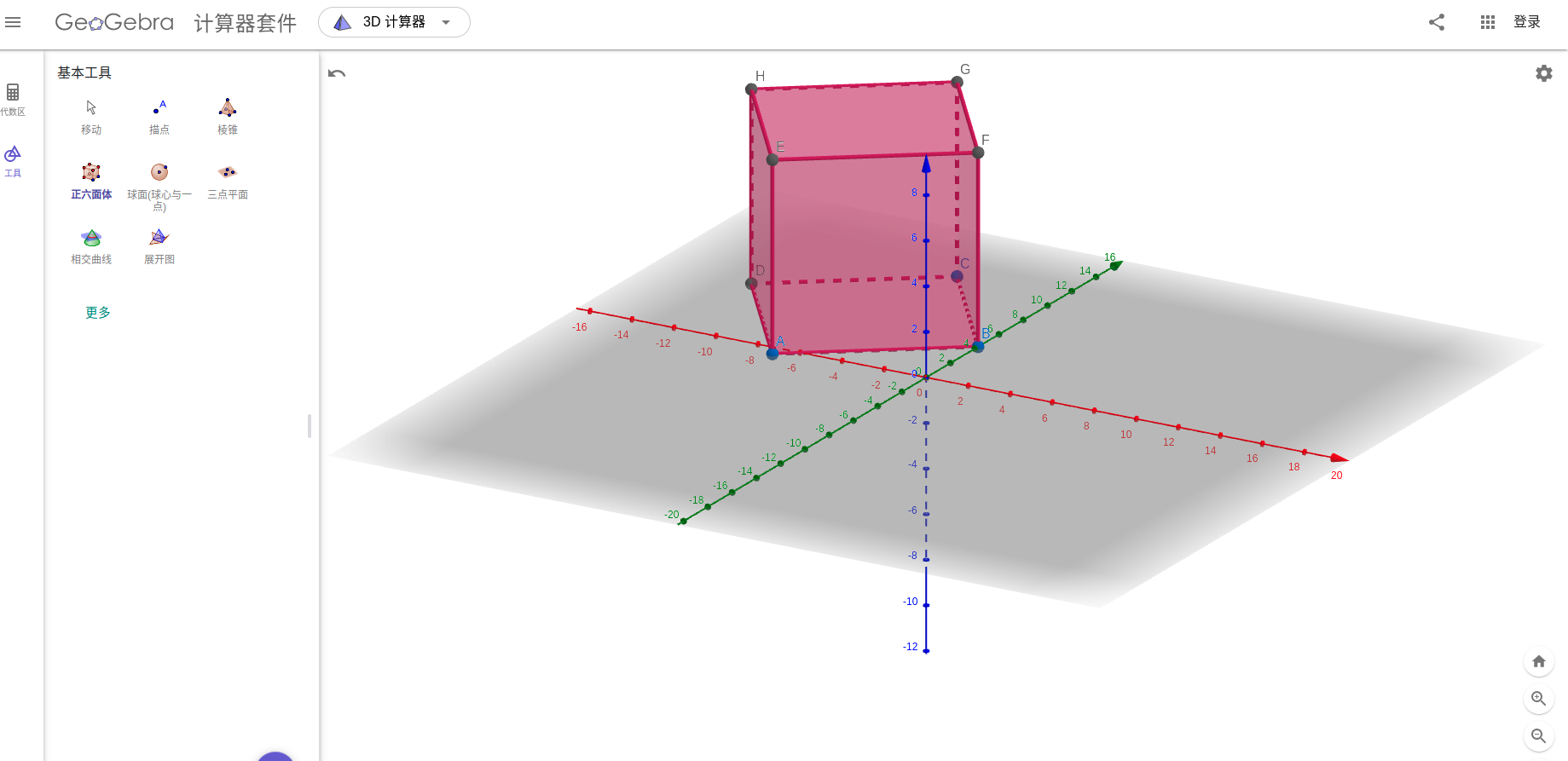
Task: Select the 三点平面 plane tool
Action: [228, 182]
